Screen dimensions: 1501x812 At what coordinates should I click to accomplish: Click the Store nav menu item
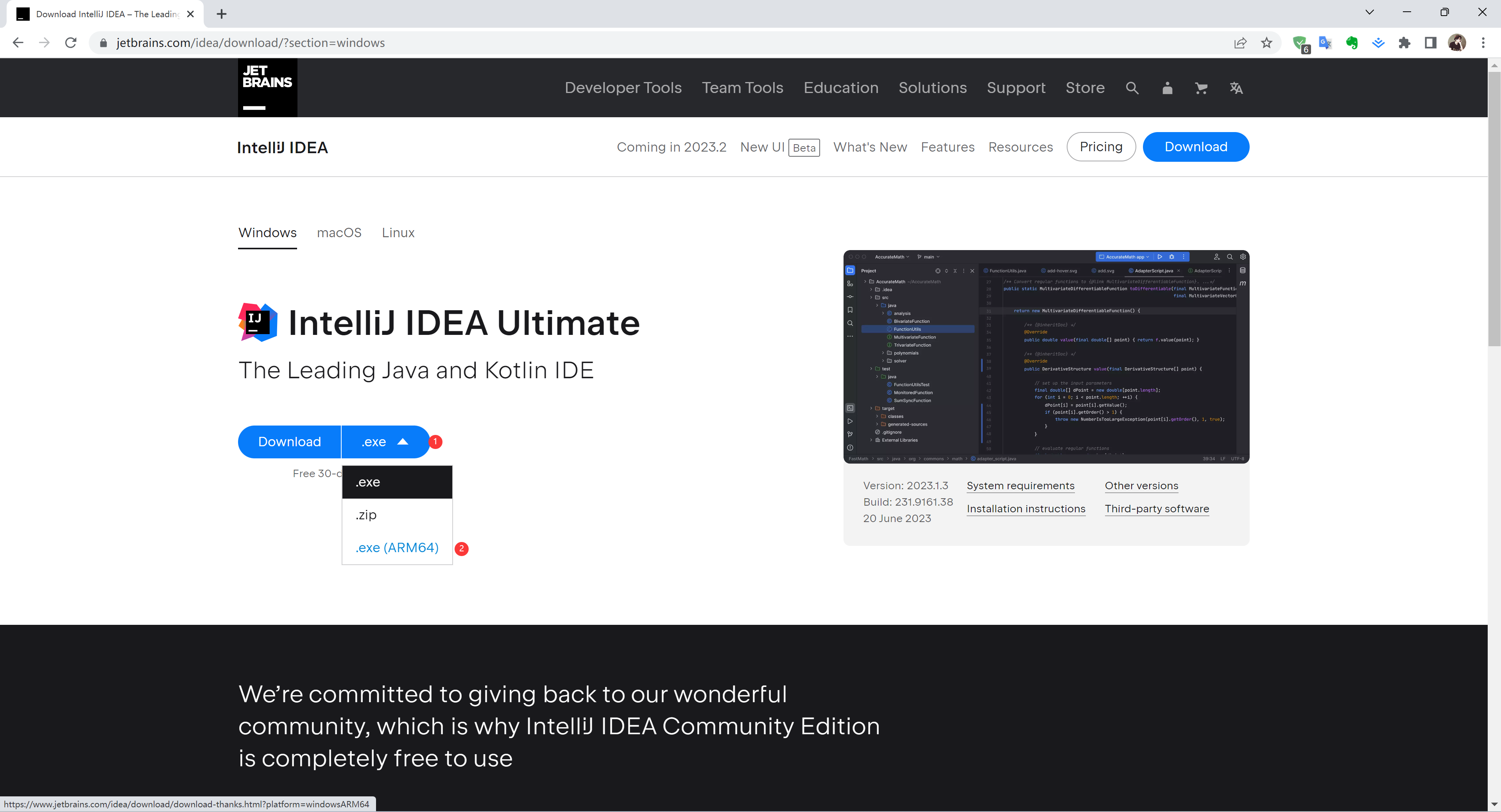coord(1084,88)
